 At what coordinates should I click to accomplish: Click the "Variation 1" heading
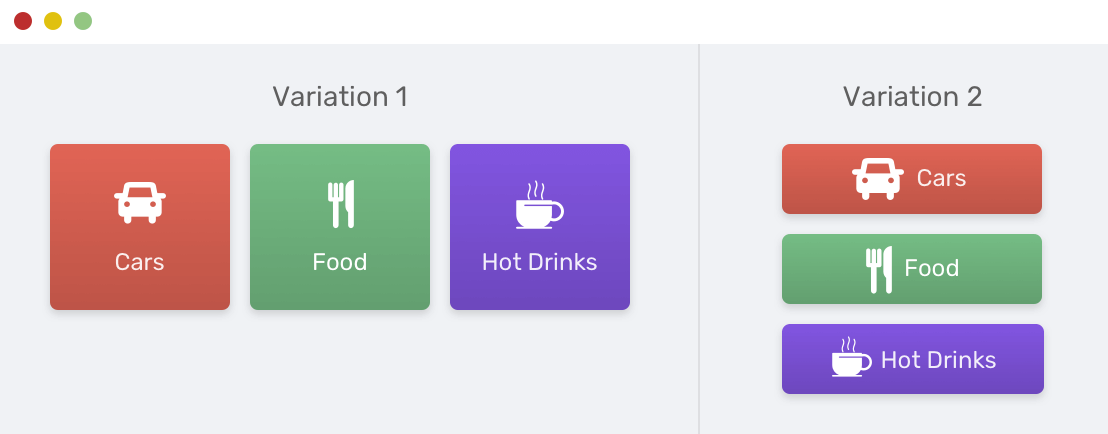341,97
